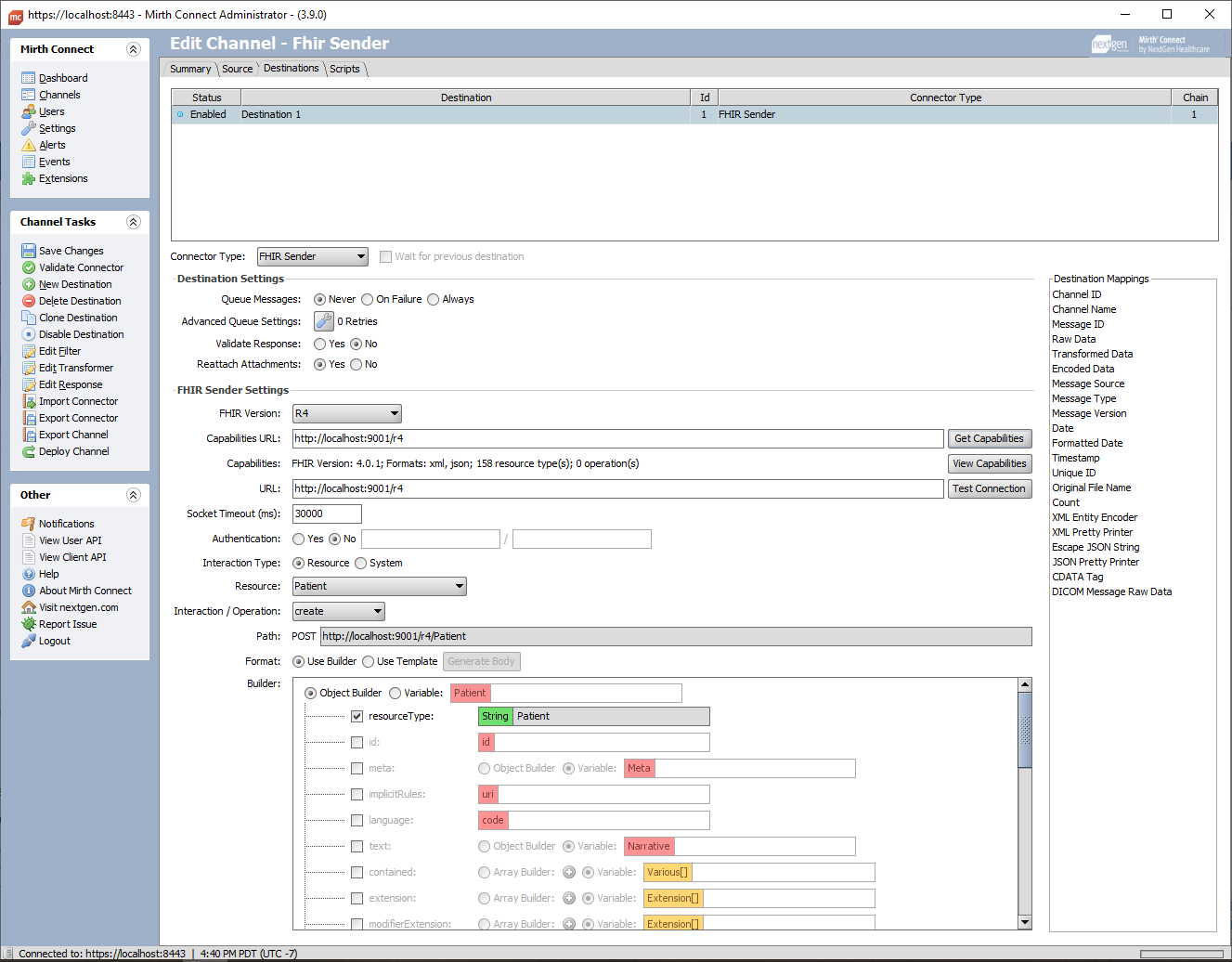The width and height of the screenshot is (1232, 962).
Task: Click the Test Connection button
Action: click(x=989, y=488)
